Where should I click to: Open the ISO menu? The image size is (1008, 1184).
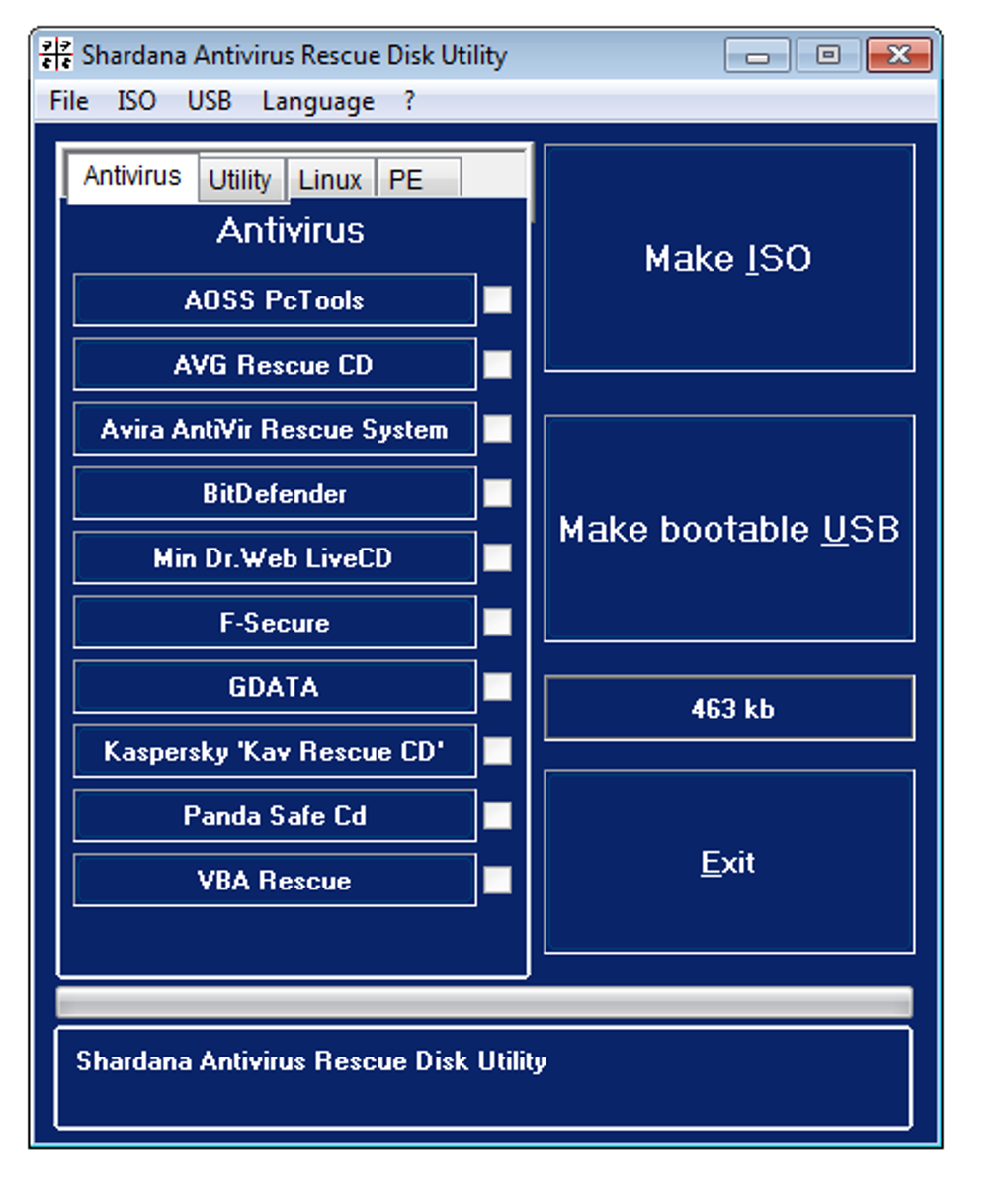click(x=136, y=101)
